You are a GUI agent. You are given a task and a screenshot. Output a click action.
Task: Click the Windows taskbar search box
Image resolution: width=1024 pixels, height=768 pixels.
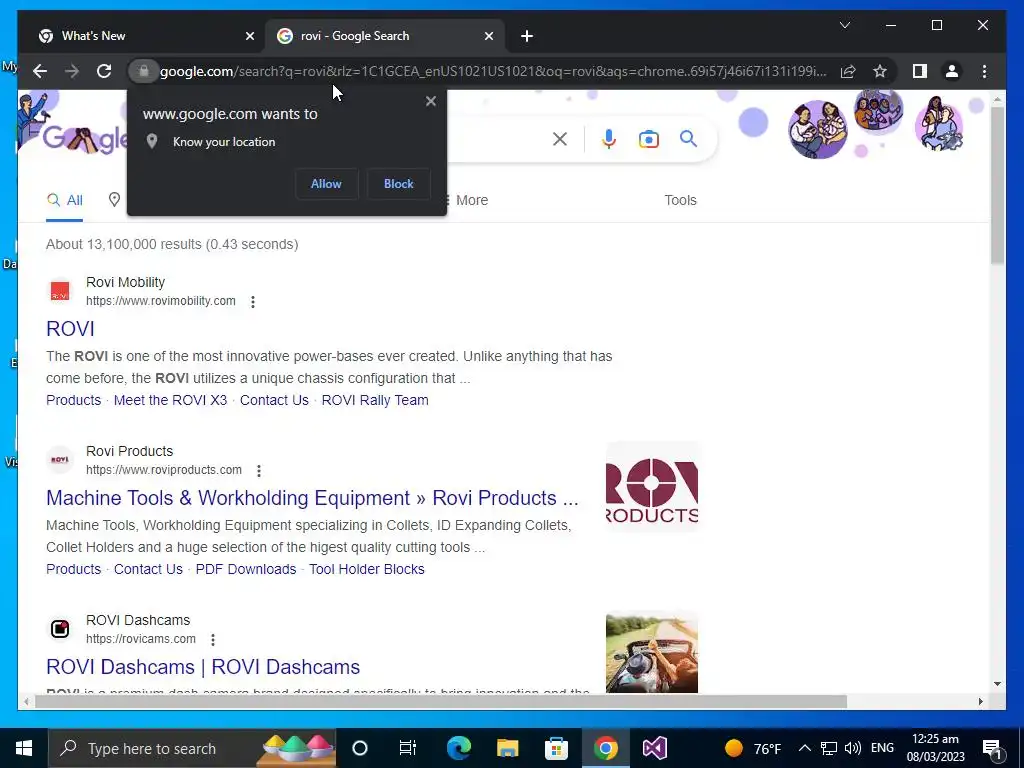tap(193, 748)
